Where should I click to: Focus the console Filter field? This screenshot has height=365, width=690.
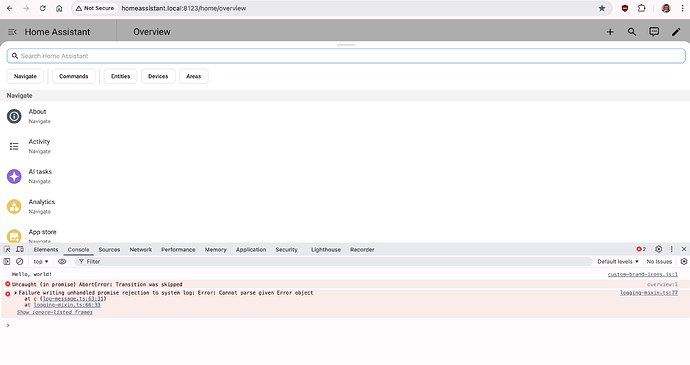pyautogui.click(x=333, y=262)
